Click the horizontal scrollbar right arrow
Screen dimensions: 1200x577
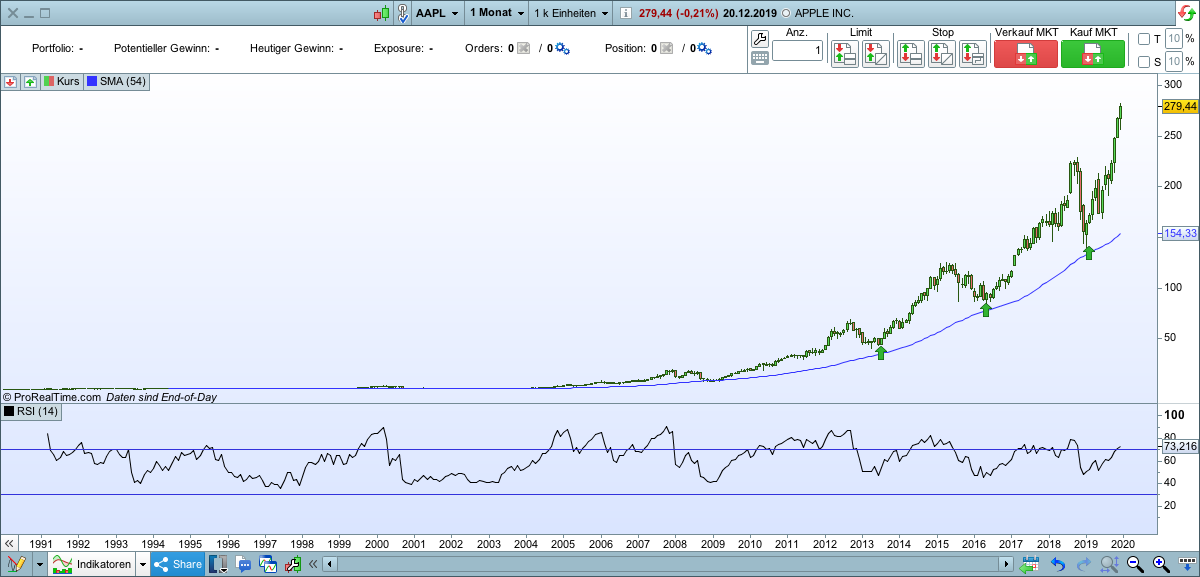tap(1007, 565)
